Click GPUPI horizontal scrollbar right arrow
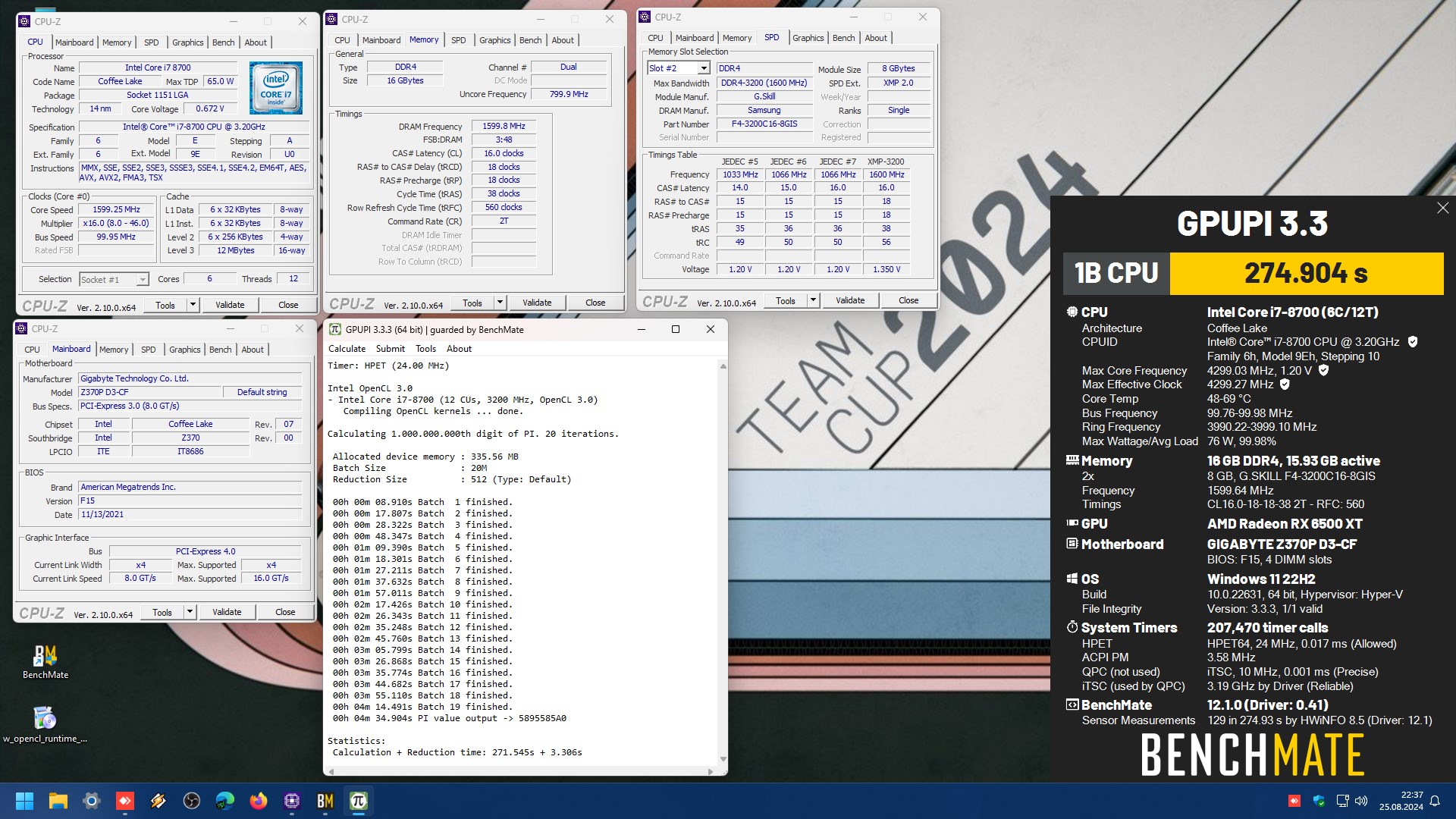This screenshot has height=819, width=1456. [x=711, y=771]
